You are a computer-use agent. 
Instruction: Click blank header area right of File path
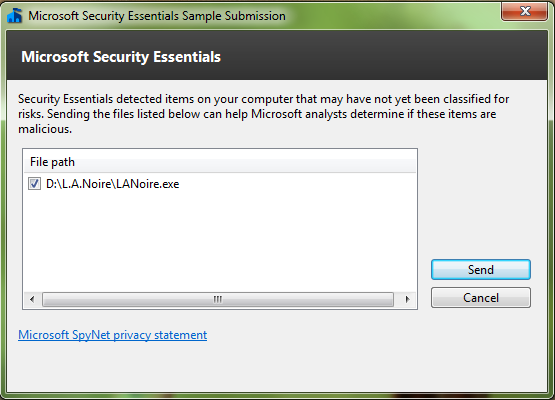tap(244, 162)
